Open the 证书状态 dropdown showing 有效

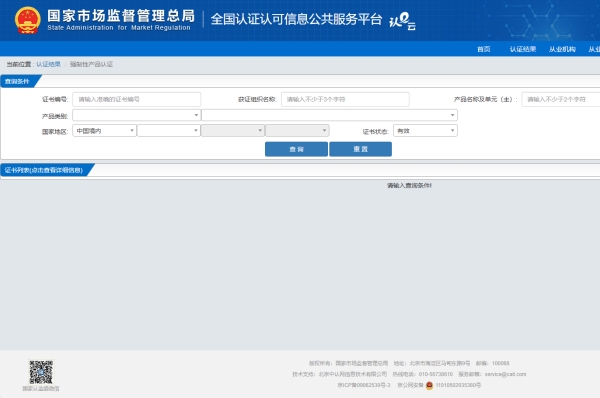[x=426, y=130]
